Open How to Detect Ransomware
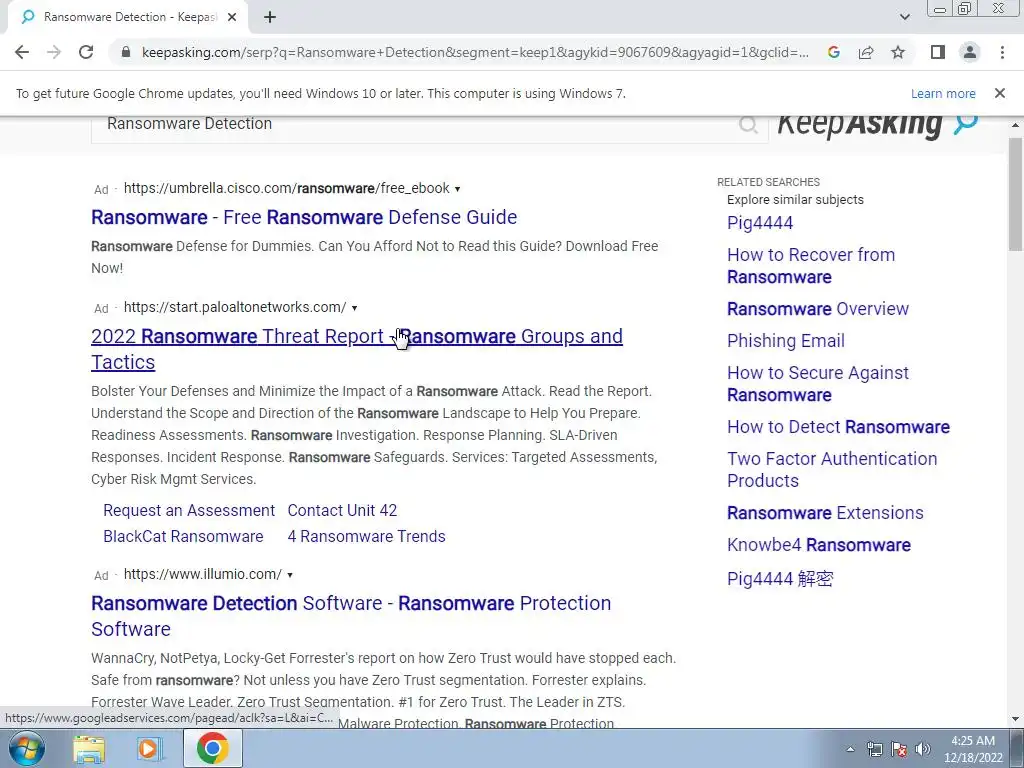 (839, 427)
